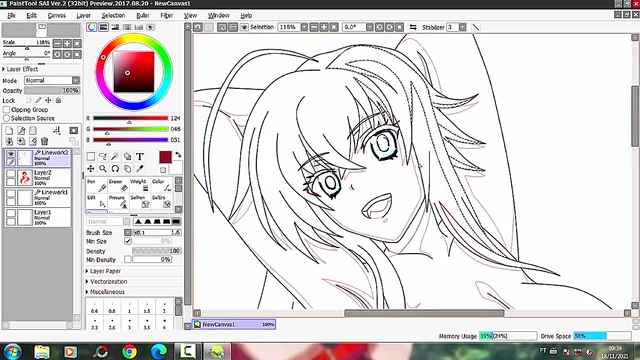The height and width of the screenshot is (360, 640).
Task: Choose the 3.5 brush size preset
Action: click(147, 323)
